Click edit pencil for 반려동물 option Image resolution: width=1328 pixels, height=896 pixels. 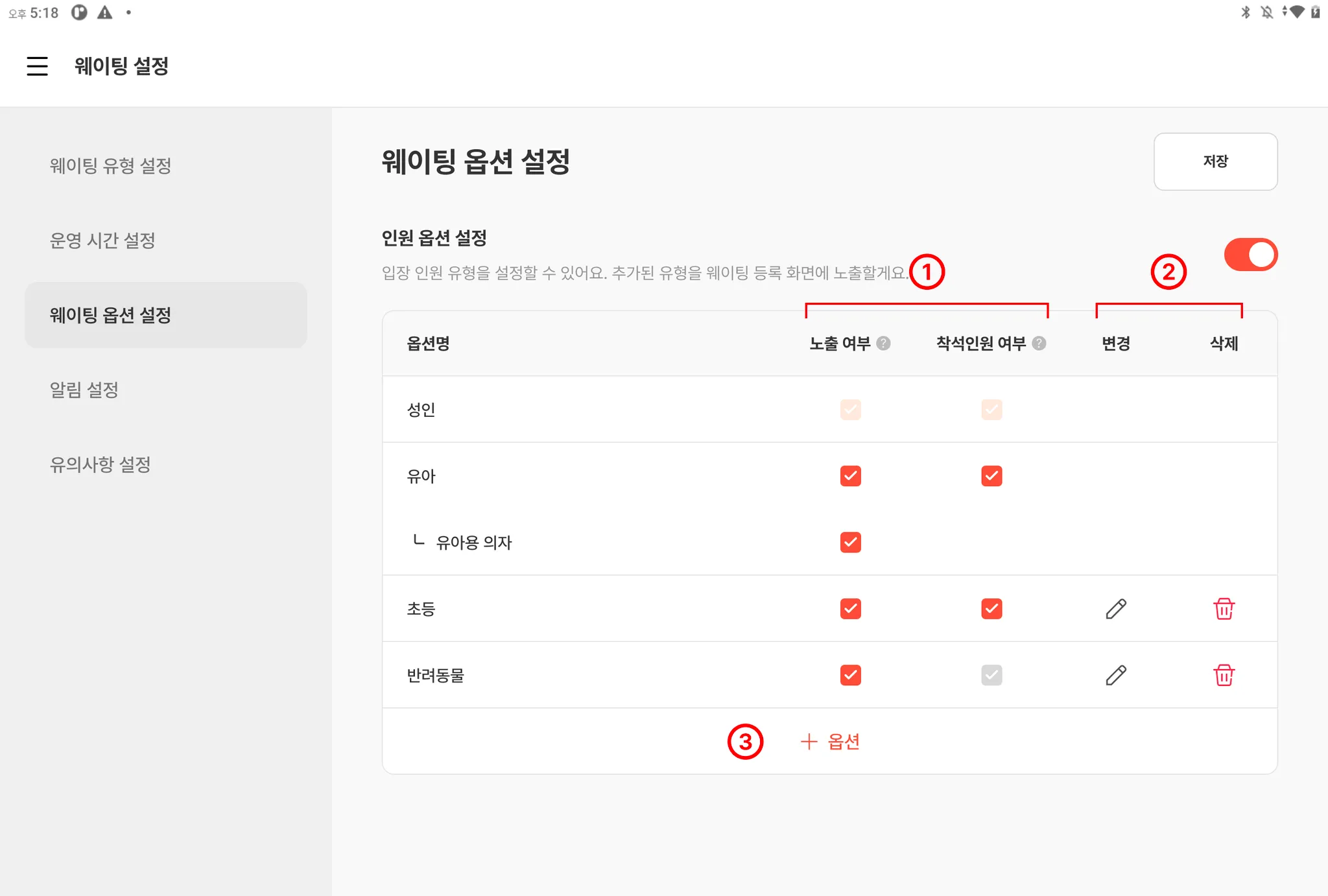[1115, 675]
